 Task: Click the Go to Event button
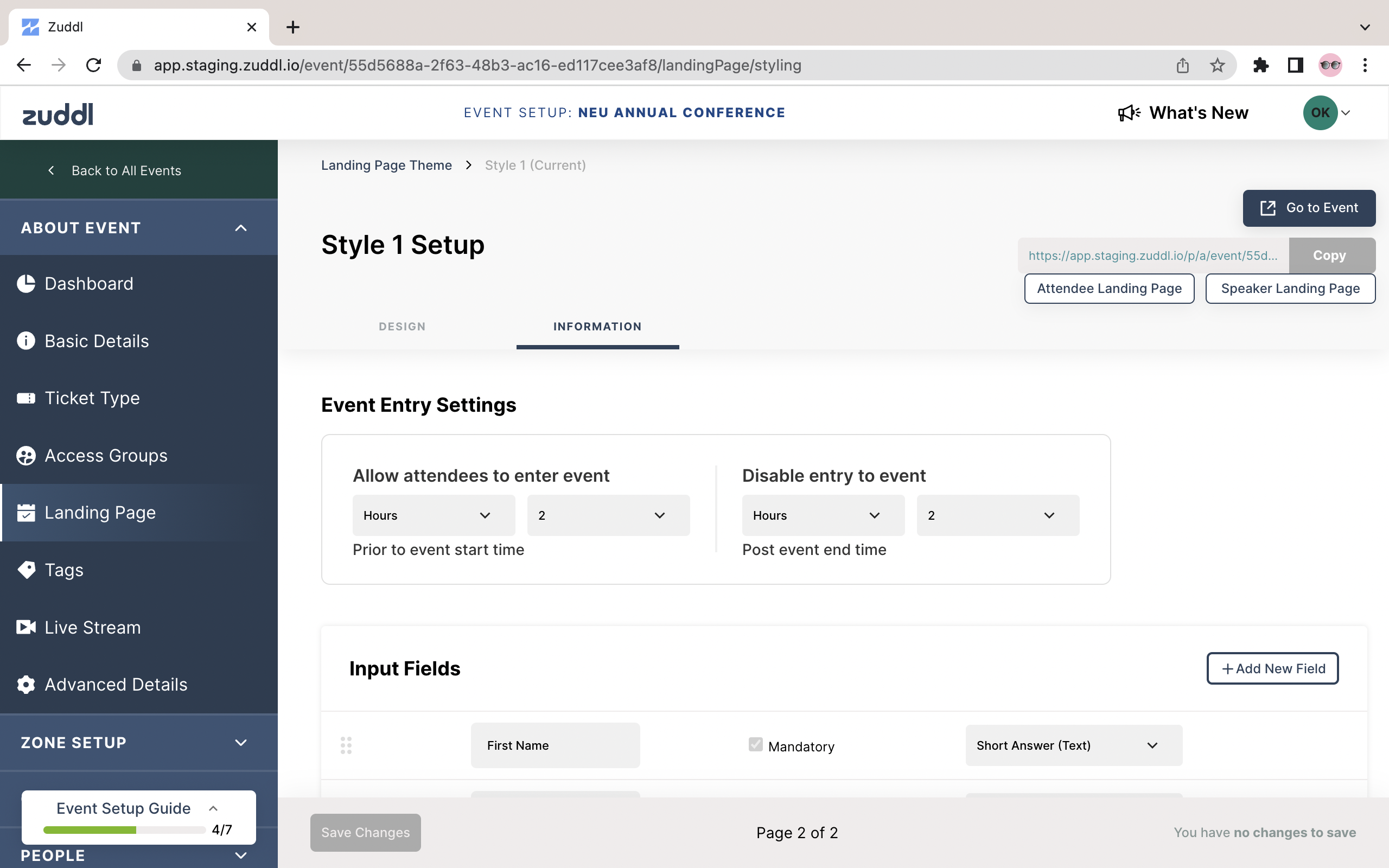[x=1309, y=208]
